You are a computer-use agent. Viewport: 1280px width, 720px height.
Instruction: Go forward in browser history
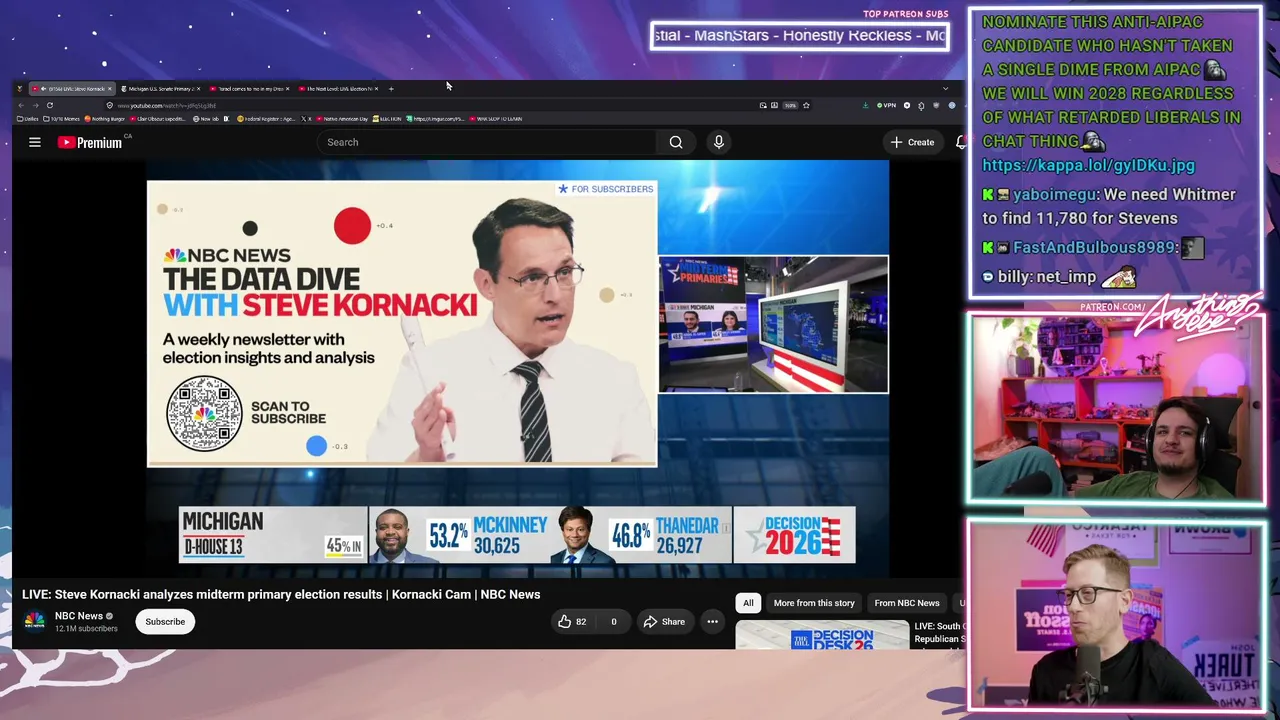pos(34,105)
